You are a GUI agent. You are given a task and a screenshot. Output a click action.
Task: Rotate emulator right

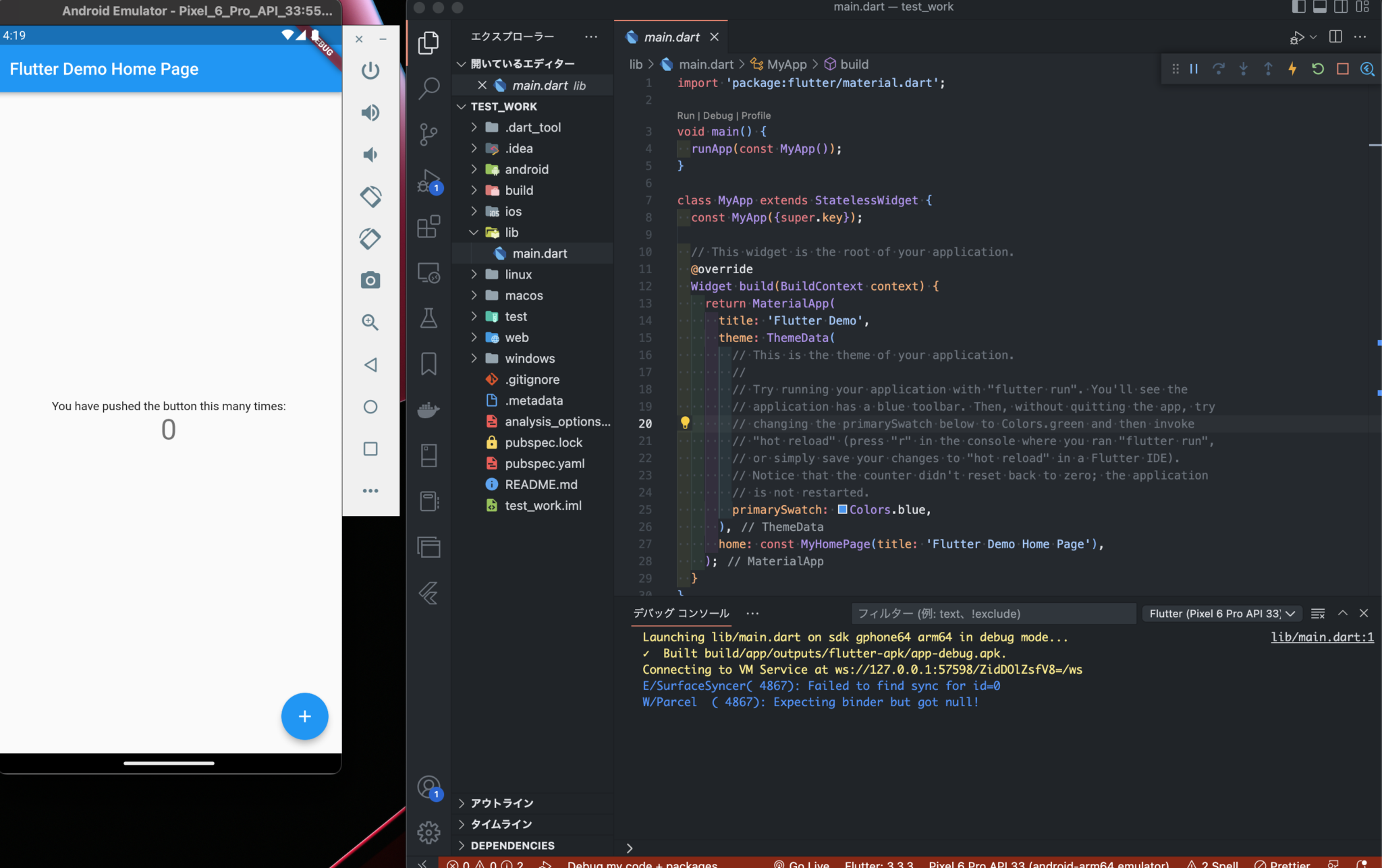[370, 238]
